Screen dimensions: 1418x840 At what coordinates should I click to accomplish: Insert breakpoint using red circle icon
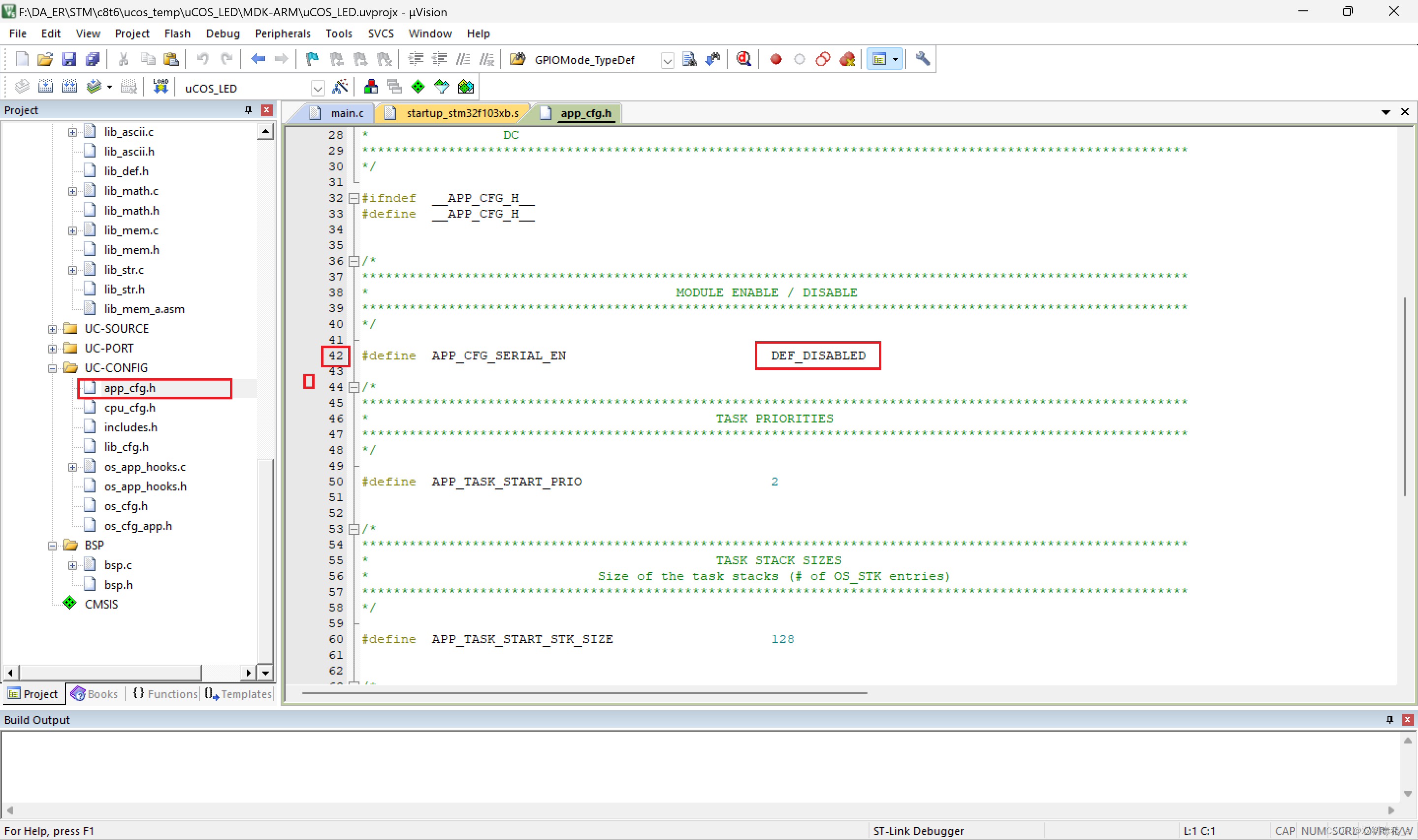pyautogui.click(x=776, y=59)
